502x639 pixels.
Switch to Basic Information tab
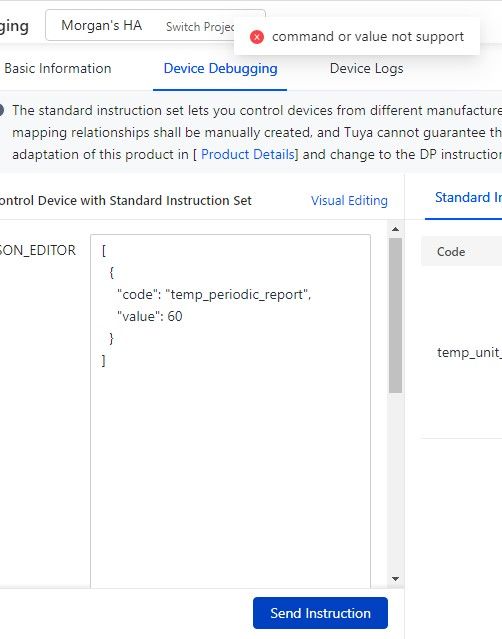[x=57, y=68]
